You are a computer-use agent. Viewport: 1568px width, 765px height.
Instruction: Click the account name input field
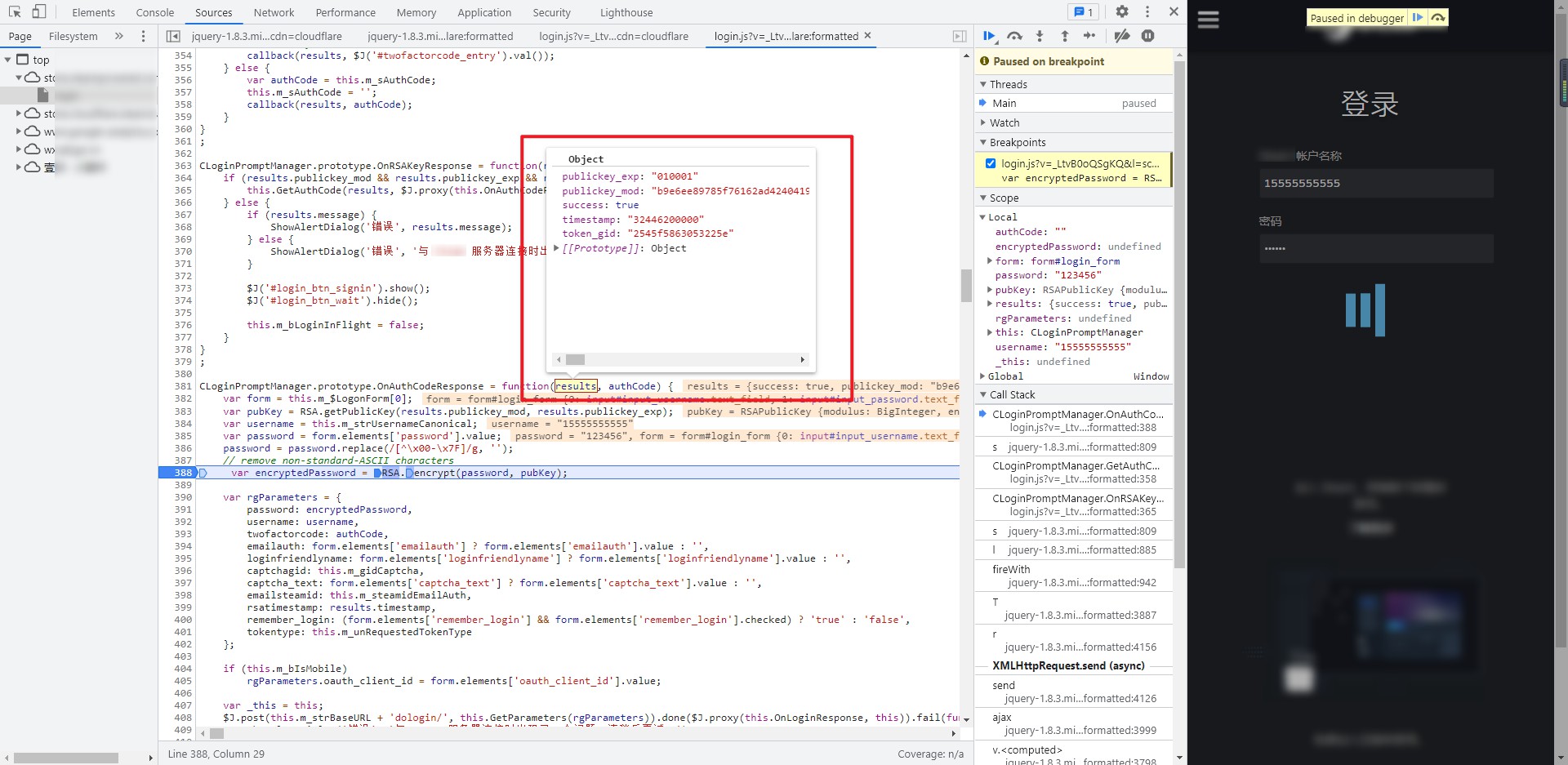point(1376,183)
